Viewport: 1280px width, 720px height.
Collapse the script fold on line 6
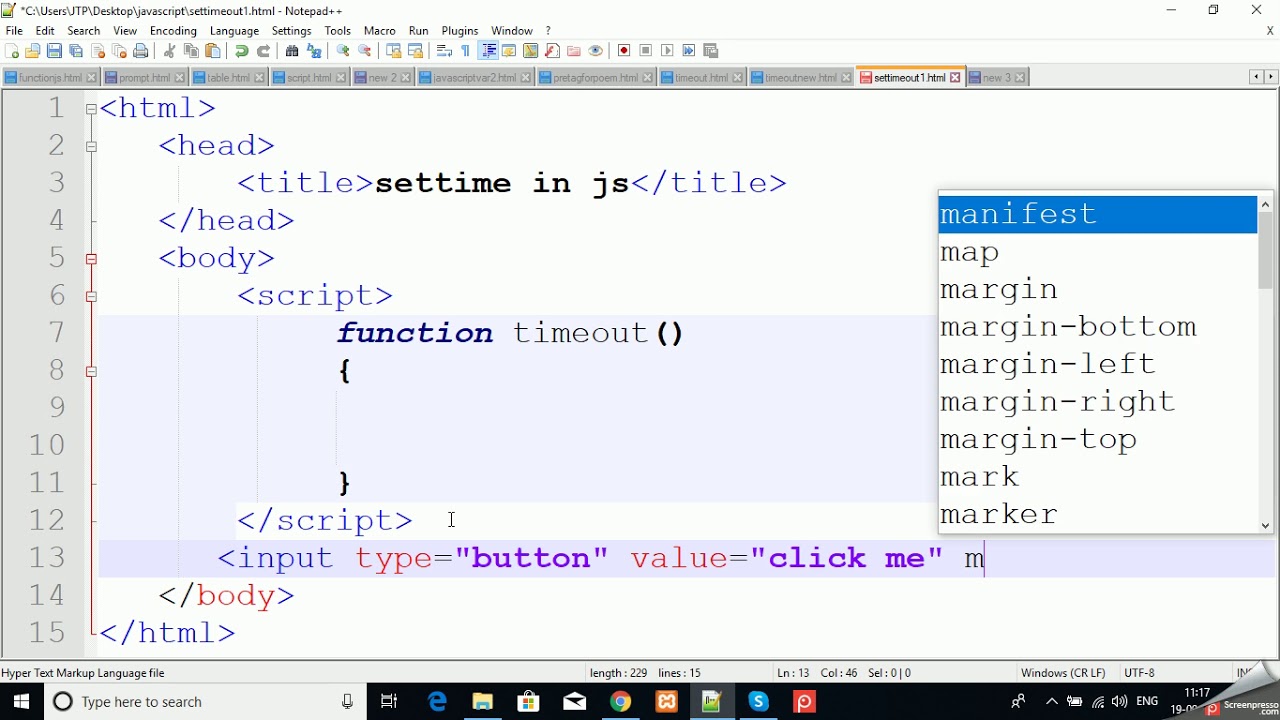coord(91,296)
